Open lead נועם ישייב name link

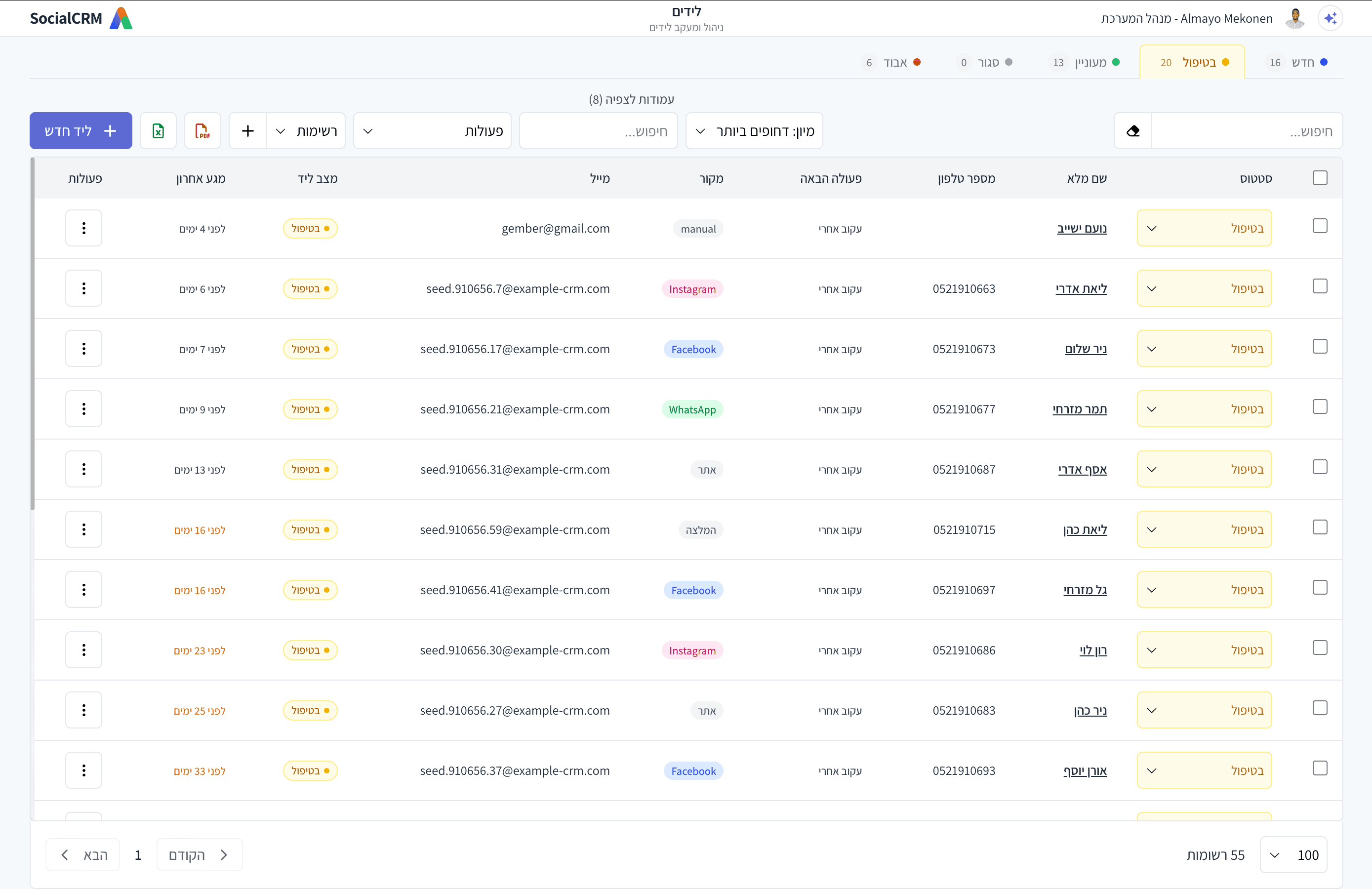coord(1082,228)
